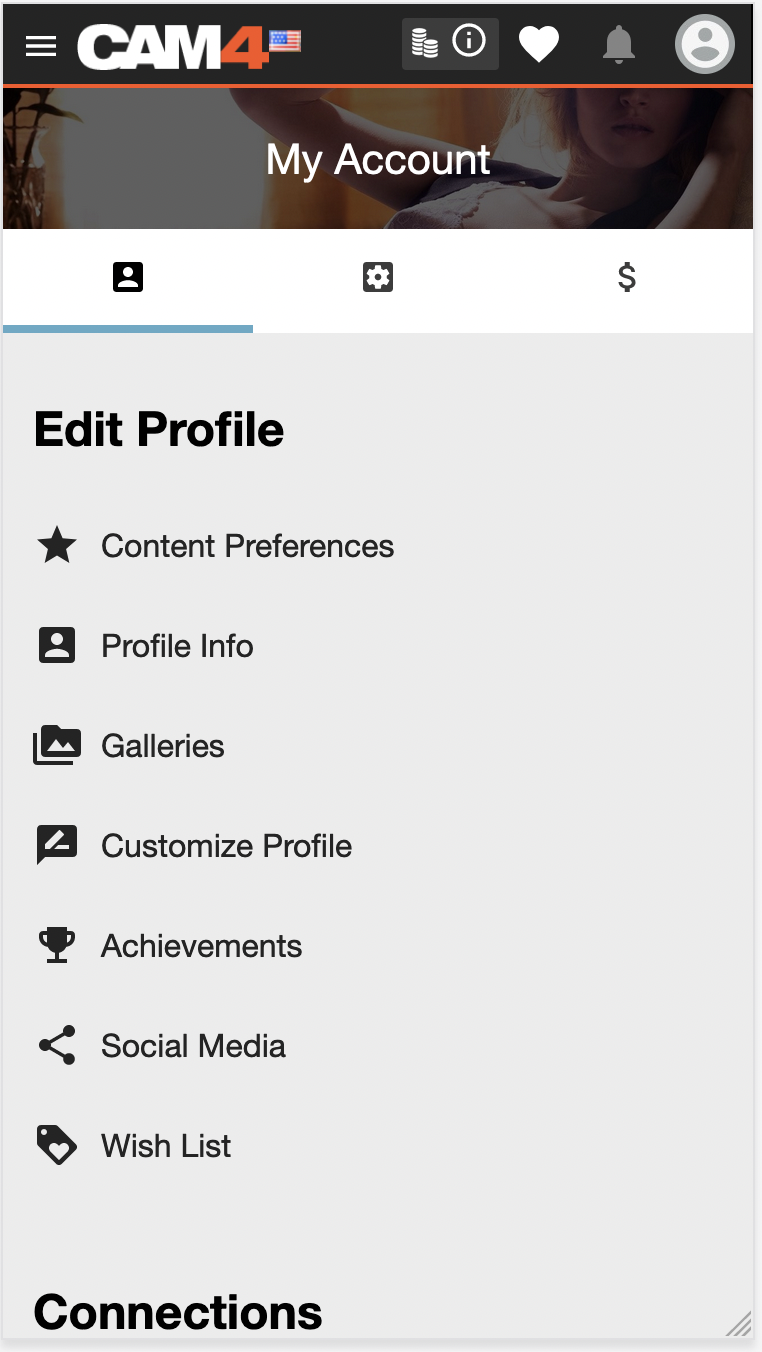Show notifications bell
This screenshot has height=1352, width=762.
(x=619, y=44)
